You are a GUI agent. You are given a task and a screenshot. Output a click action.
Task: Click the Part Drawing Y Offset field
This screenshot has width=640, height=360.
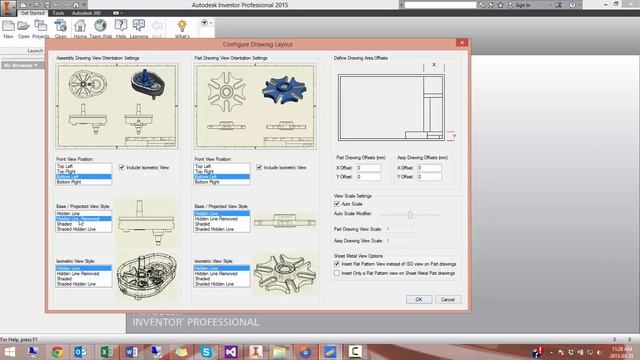[x=369, y=177]
